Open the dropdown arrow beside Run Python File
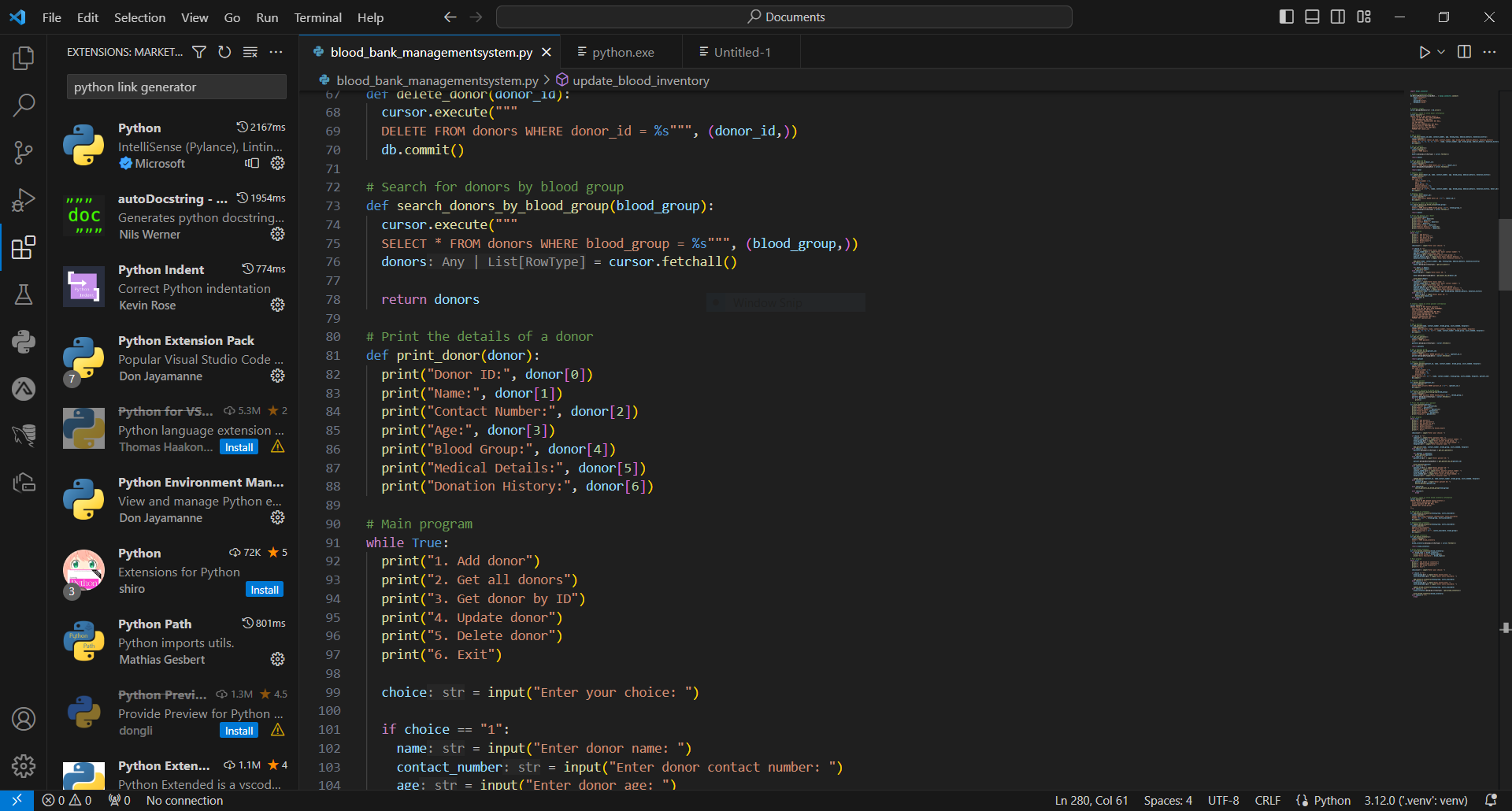The image size is (1512, 811). tap(1441, 52)
